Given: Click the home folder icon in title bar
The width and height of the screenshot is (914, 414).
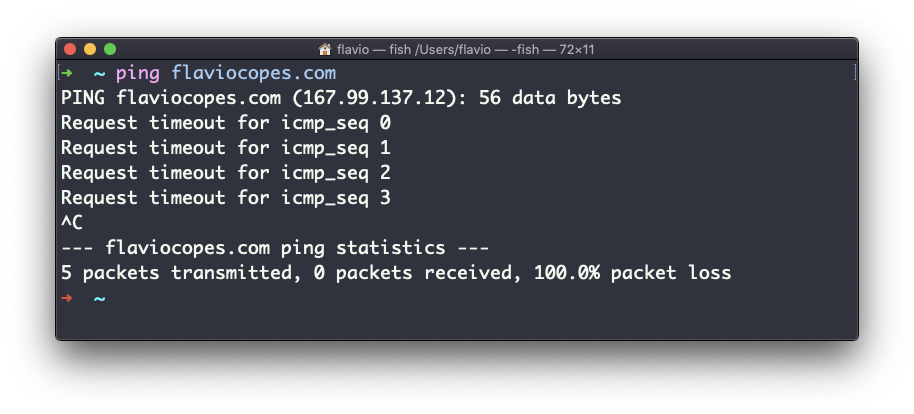Looking at the screenshot, I should pyautogui.click(x=324, y=49).
